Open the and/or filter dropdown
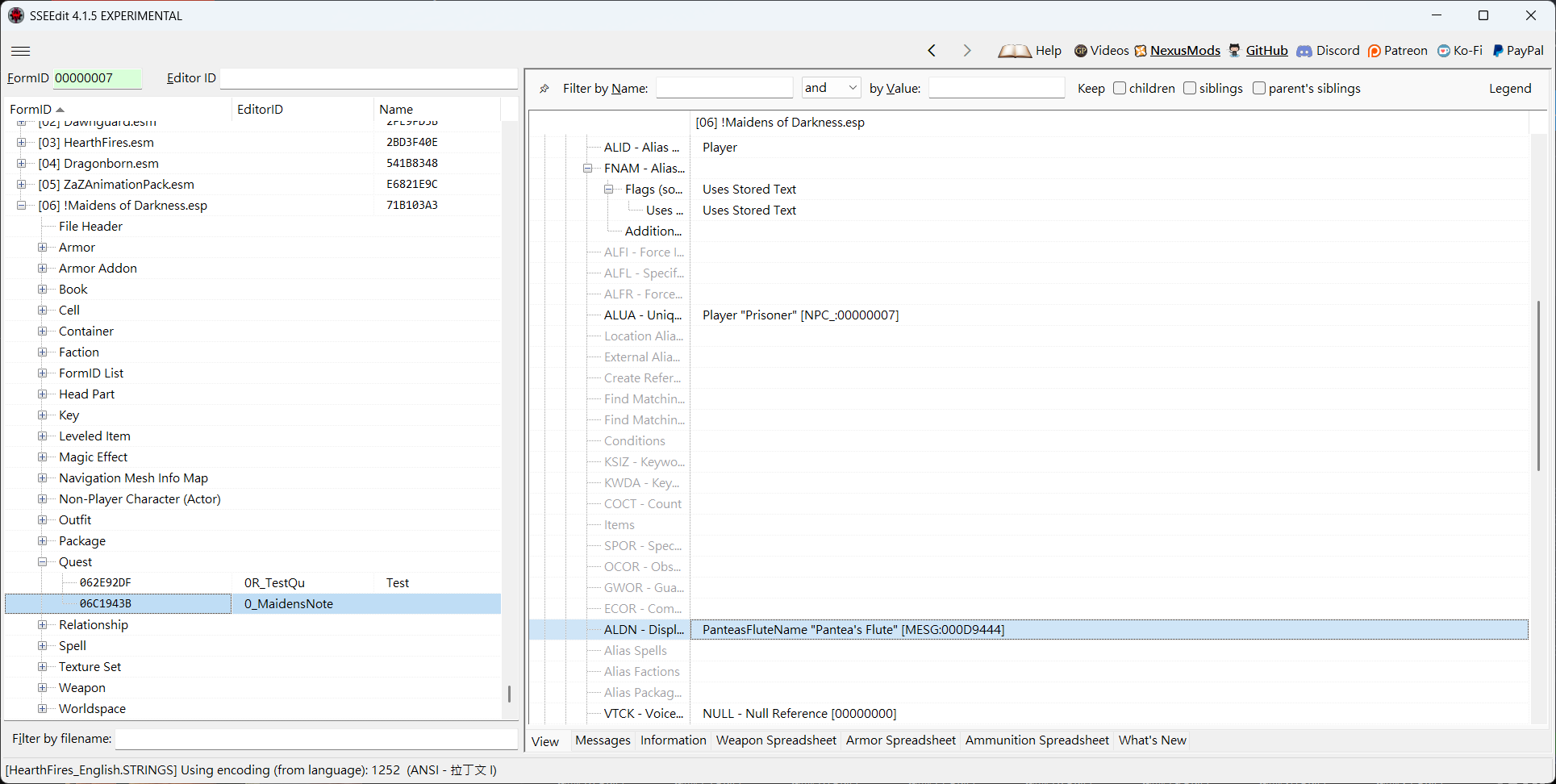The image size is (1556, 784). (x=832, y=88)
